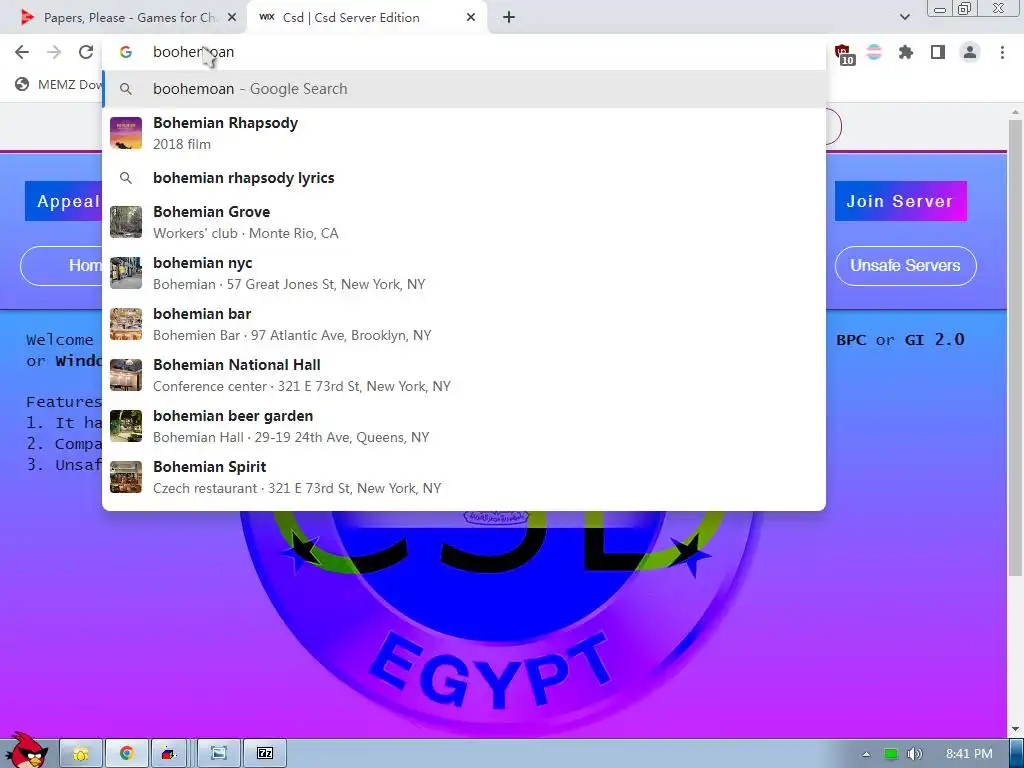Expand the tab search dropdown arrow
This screenshot has height=768, width=1024.
(x=904, y=18)
